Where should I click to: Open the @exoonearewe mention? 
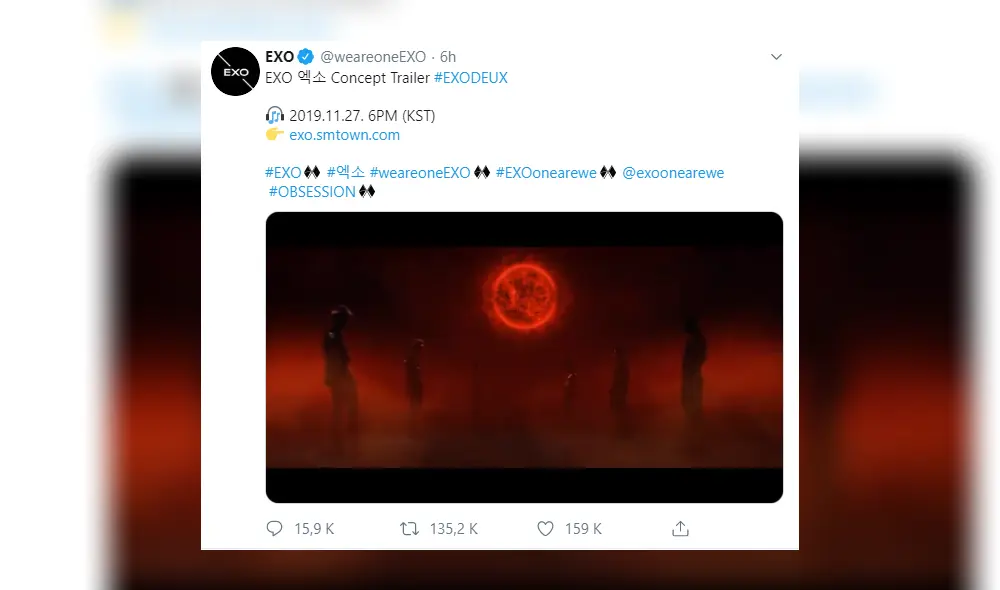pos(676,172)
